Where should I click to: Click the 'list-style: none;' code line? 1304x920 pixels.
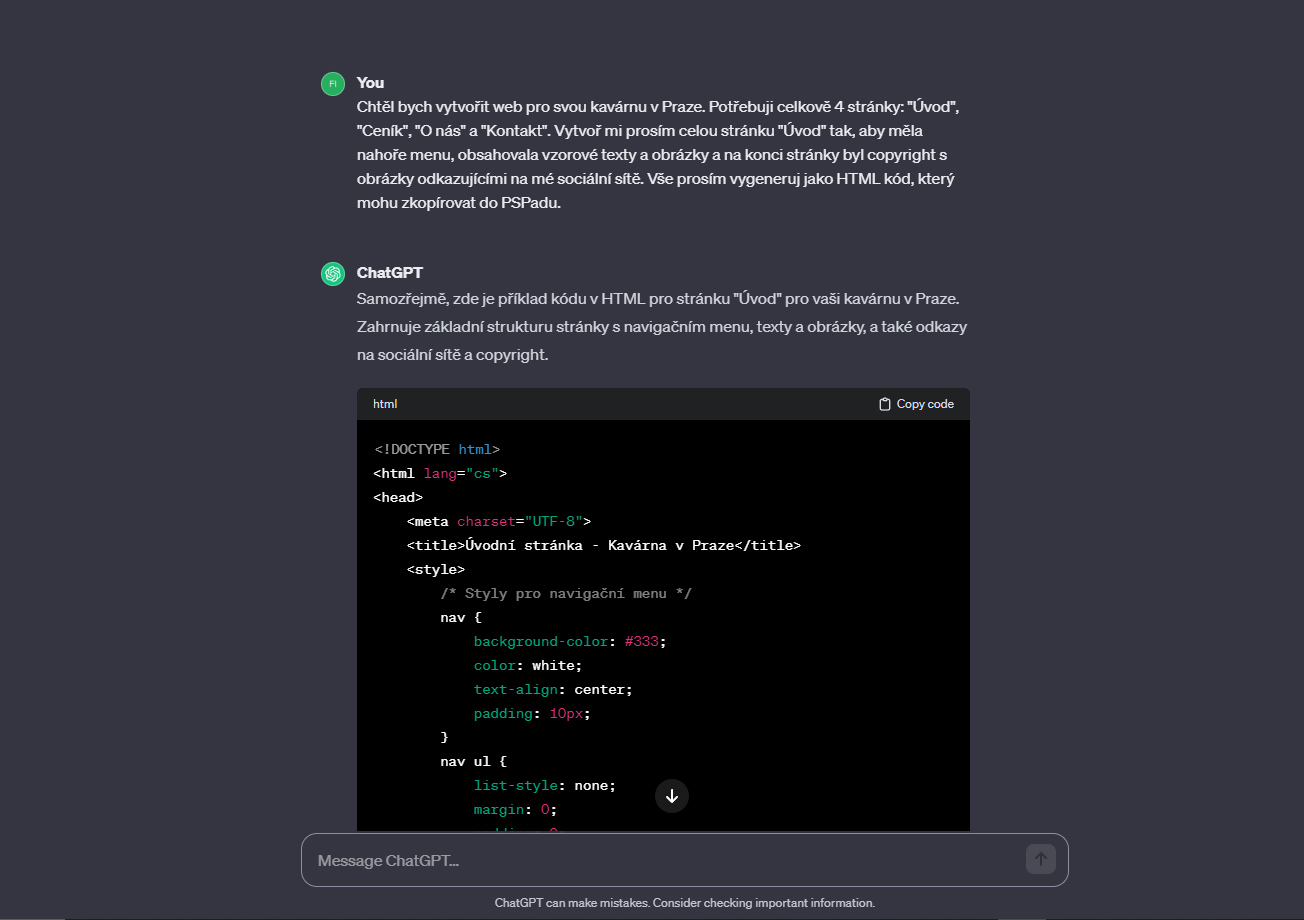pos(545,786)
